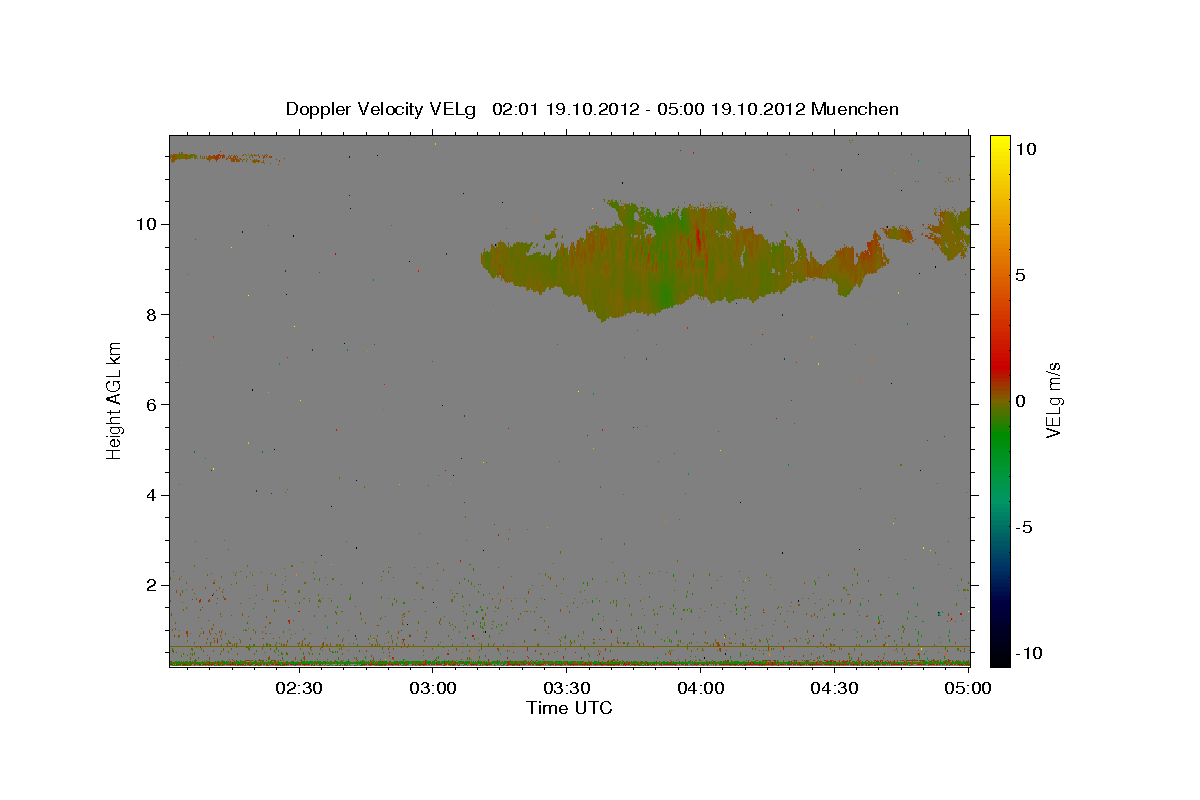Click the 04:00 time tick label

700,688
